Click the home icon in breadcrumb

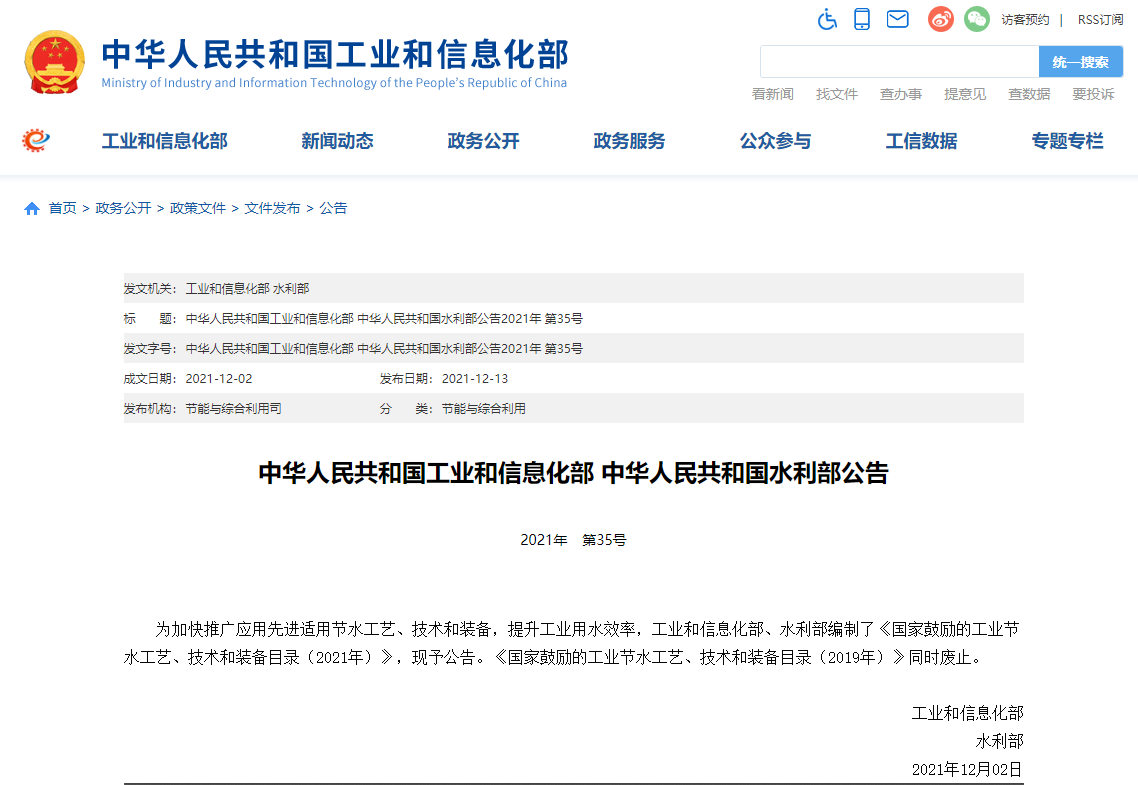click(32, 209)
